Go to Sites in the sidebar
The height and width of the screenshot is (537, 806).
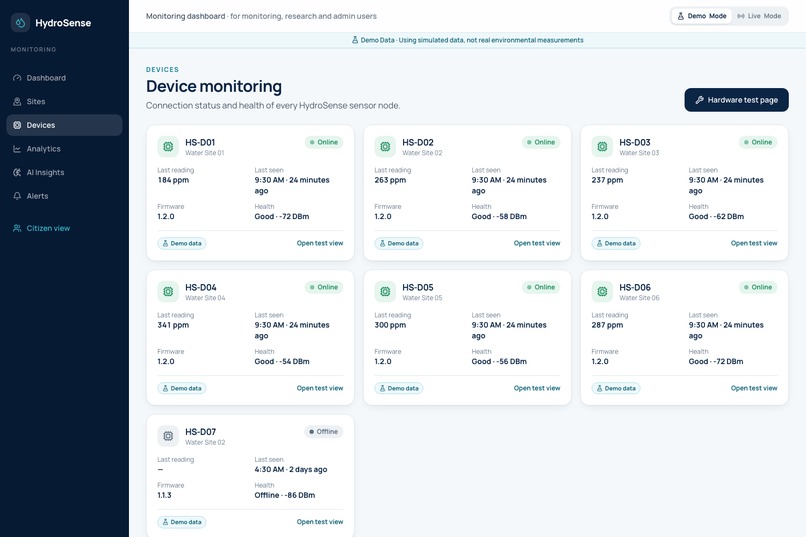64,102
